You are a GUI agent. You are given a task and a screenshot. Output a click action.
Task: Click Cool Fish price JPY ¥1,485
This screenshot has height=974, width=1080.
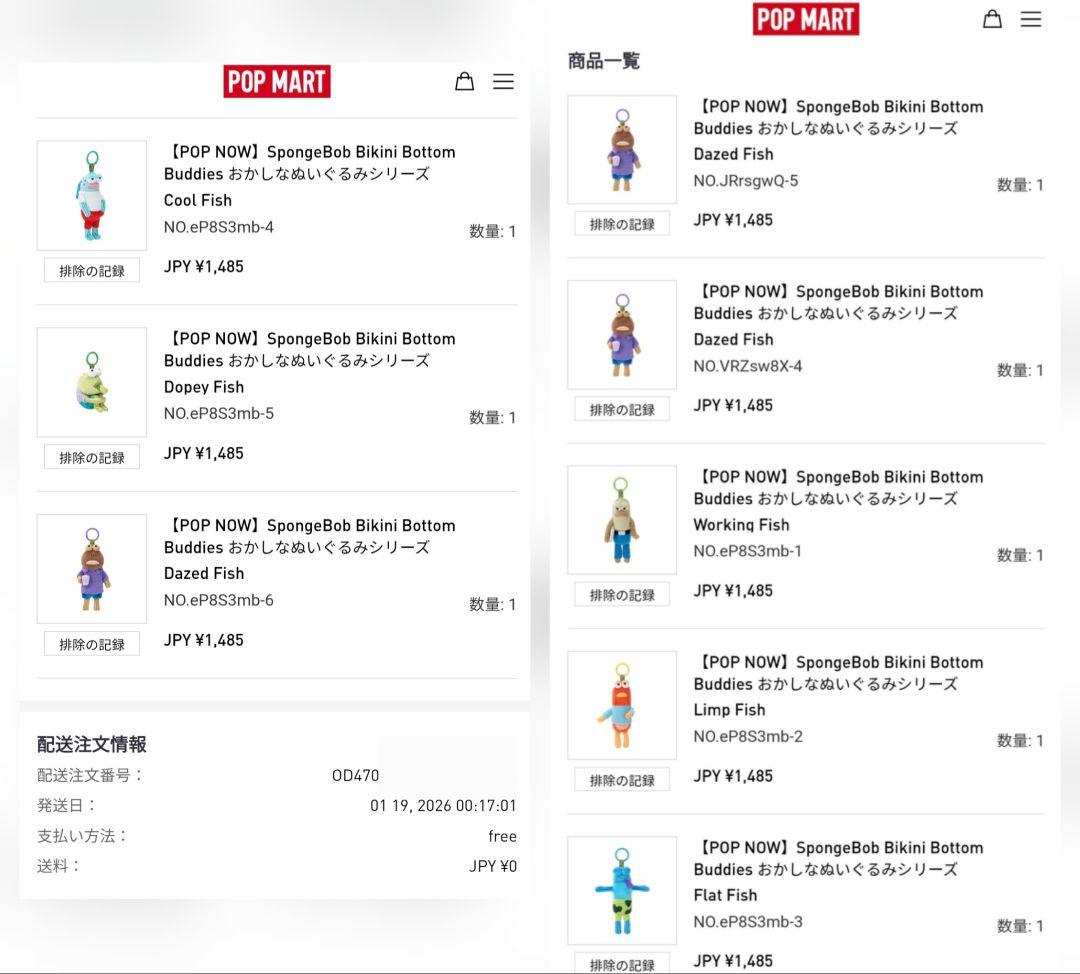pyautogui.click(x=204, y=267)
